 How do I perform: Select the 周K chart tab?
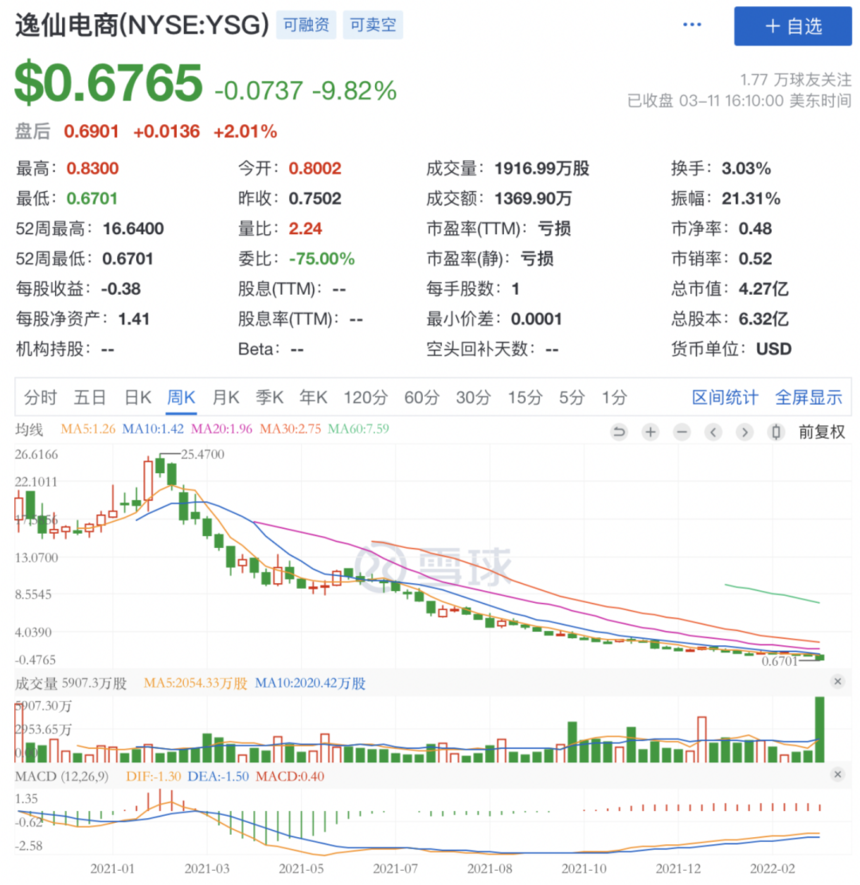pos(181,397)
